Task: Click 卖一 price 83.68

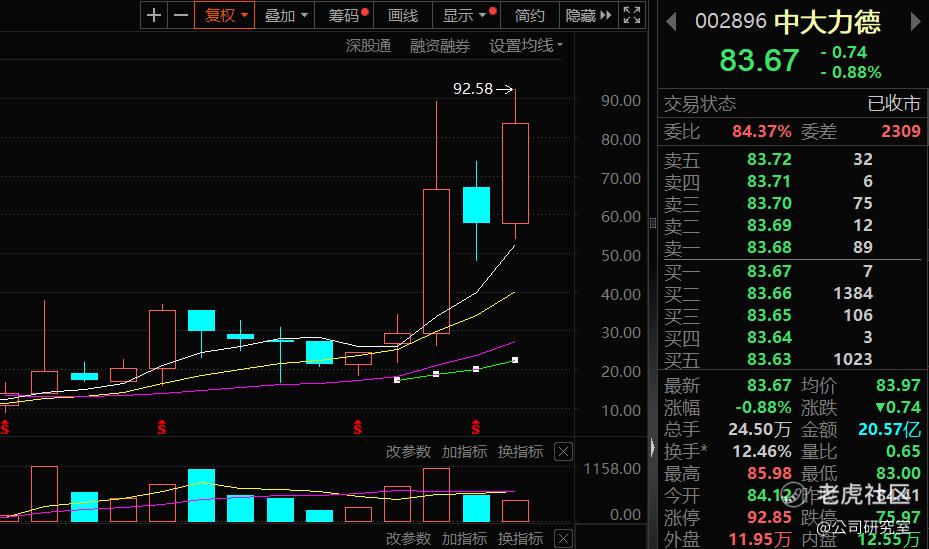Action: pyautogui.click(x=769, y=247)
